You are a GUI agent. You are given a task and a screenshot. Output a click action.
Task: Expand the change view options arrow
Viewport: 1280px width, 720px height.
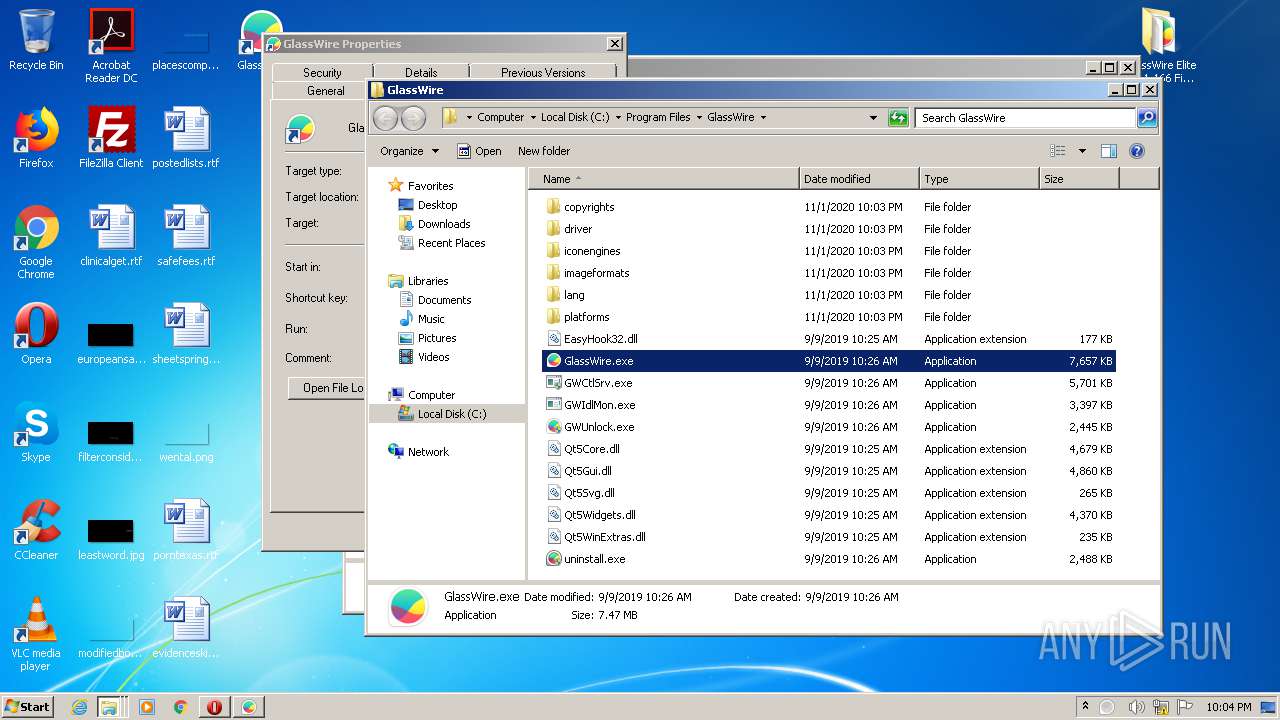click(x=1082, y=151)
